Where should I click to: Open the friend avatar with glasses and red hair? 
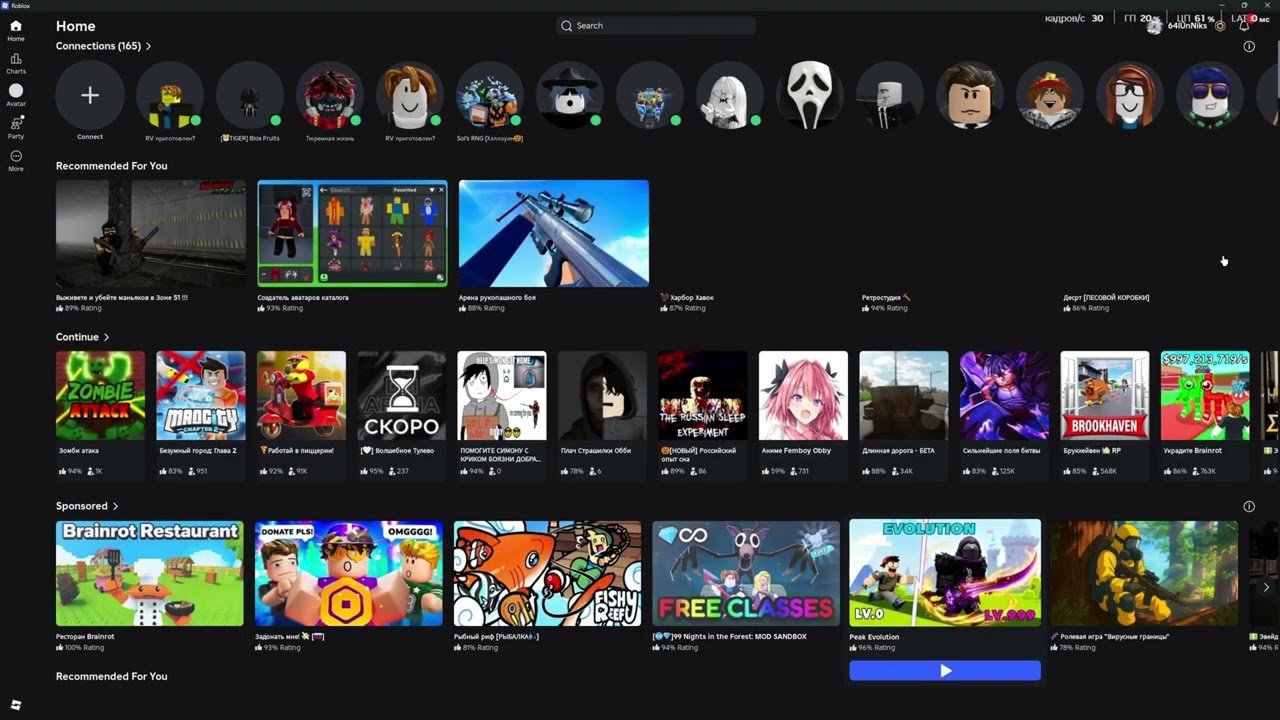click(x=1130, y=95)
